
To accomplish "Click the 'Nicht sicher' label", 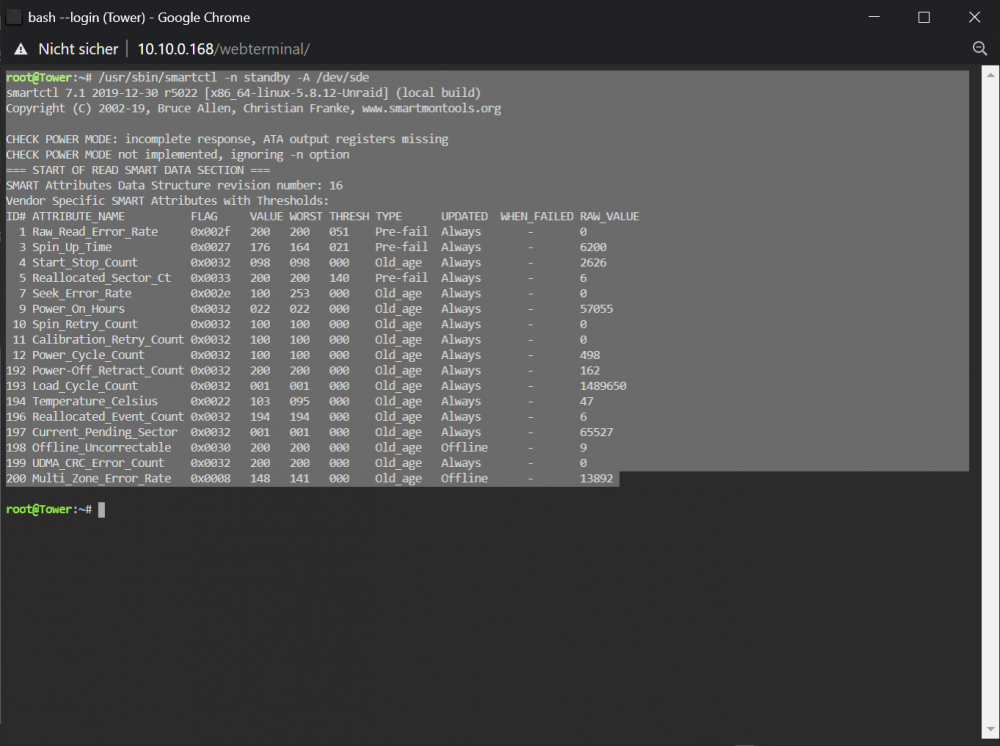I will point(78,49).
